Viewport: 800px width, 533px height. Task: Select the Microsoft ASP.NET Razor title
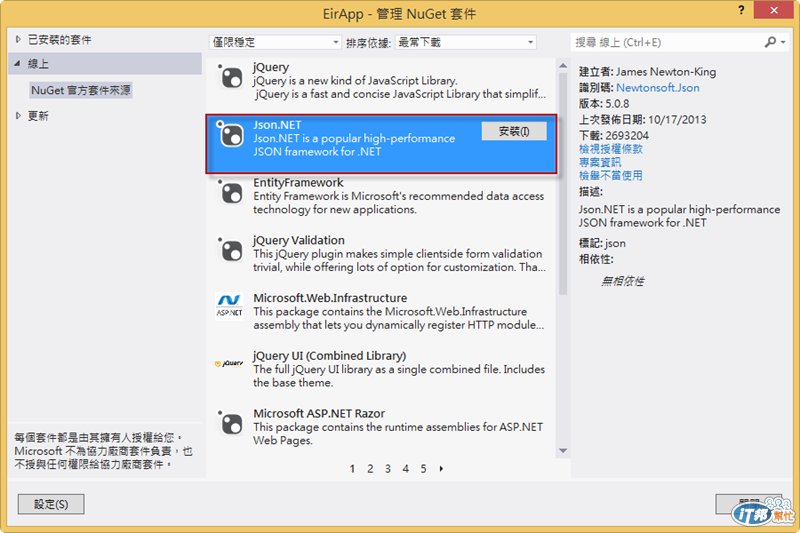tap(319, 413)
